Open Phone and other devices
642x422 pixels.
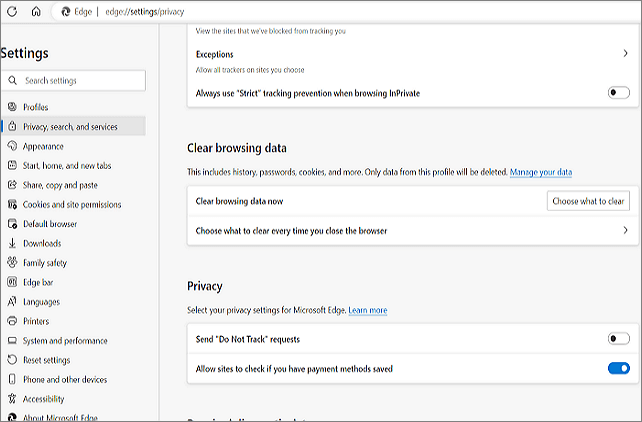click(x=65, y=379)
